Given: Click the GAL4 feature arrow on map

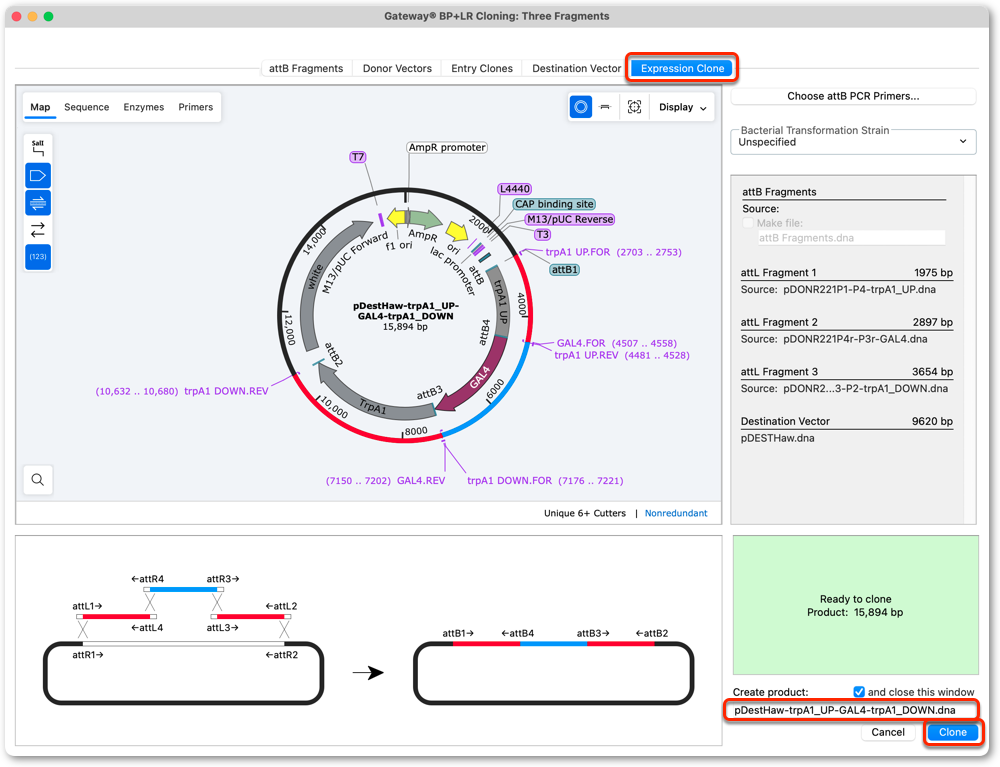Looking at the screenshot, I should click(480, 377).
